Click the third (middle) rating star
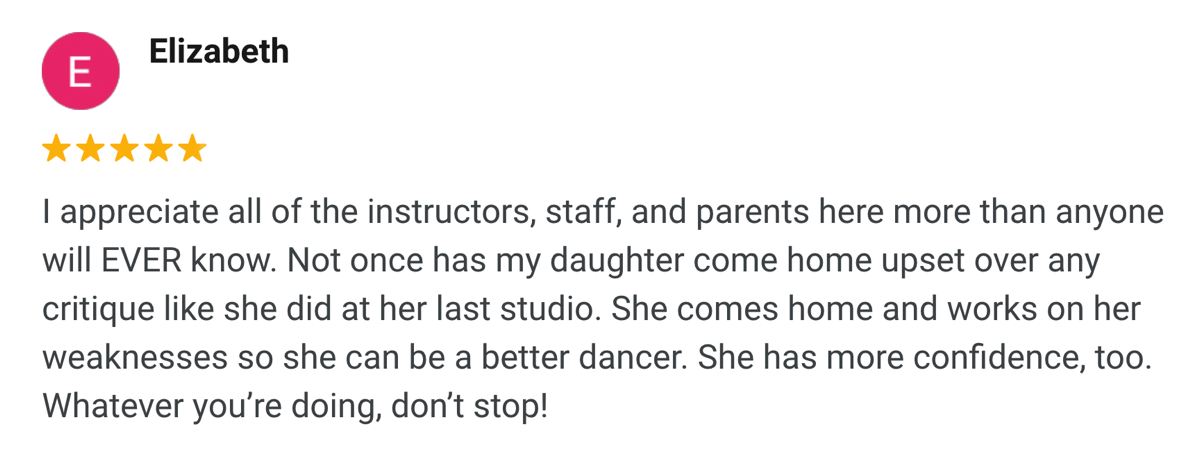Viewport: 1200px width, 450px height. tap(124, 150)
